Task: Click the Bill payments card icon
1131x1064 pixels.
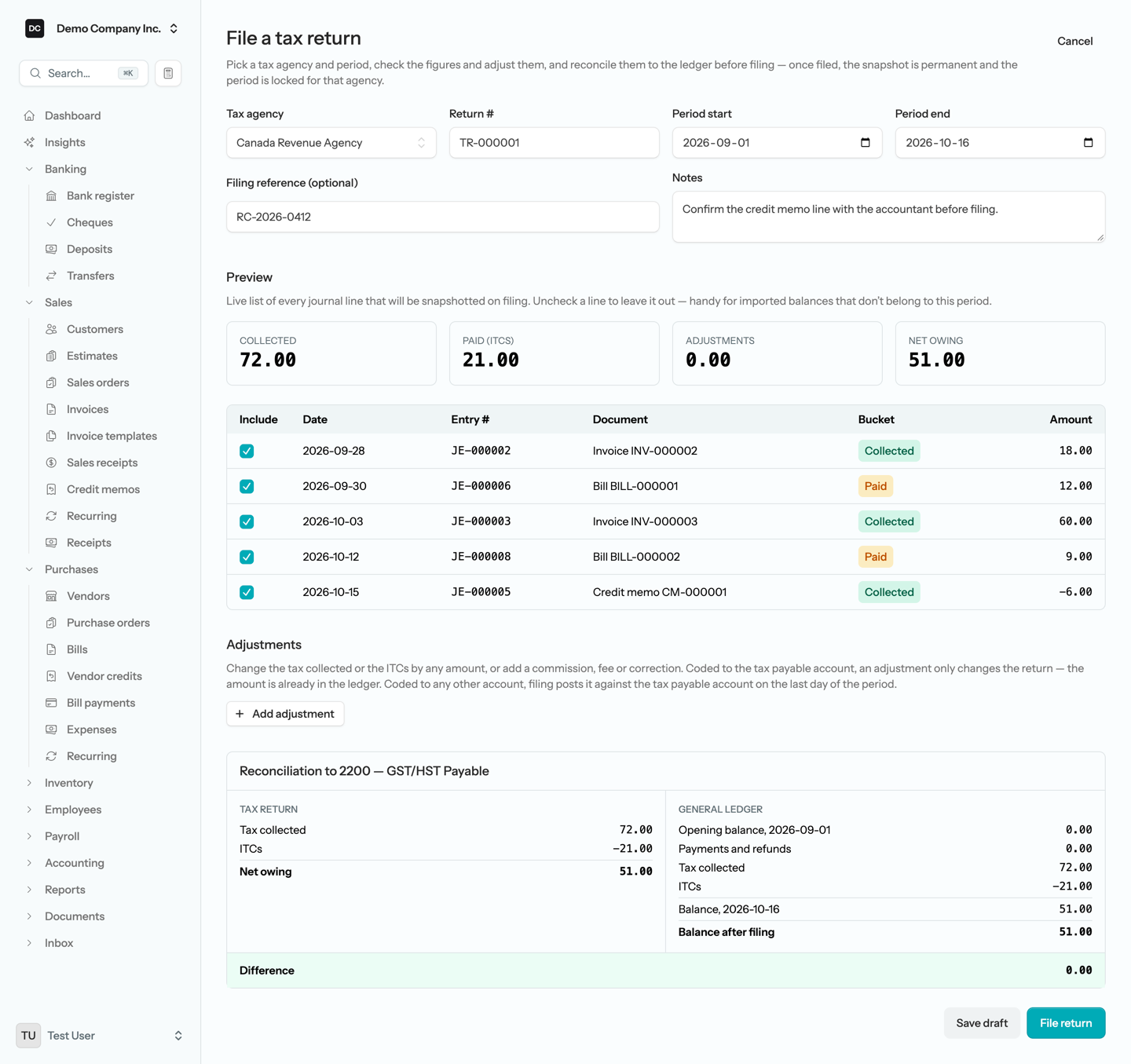Action: 51,703
